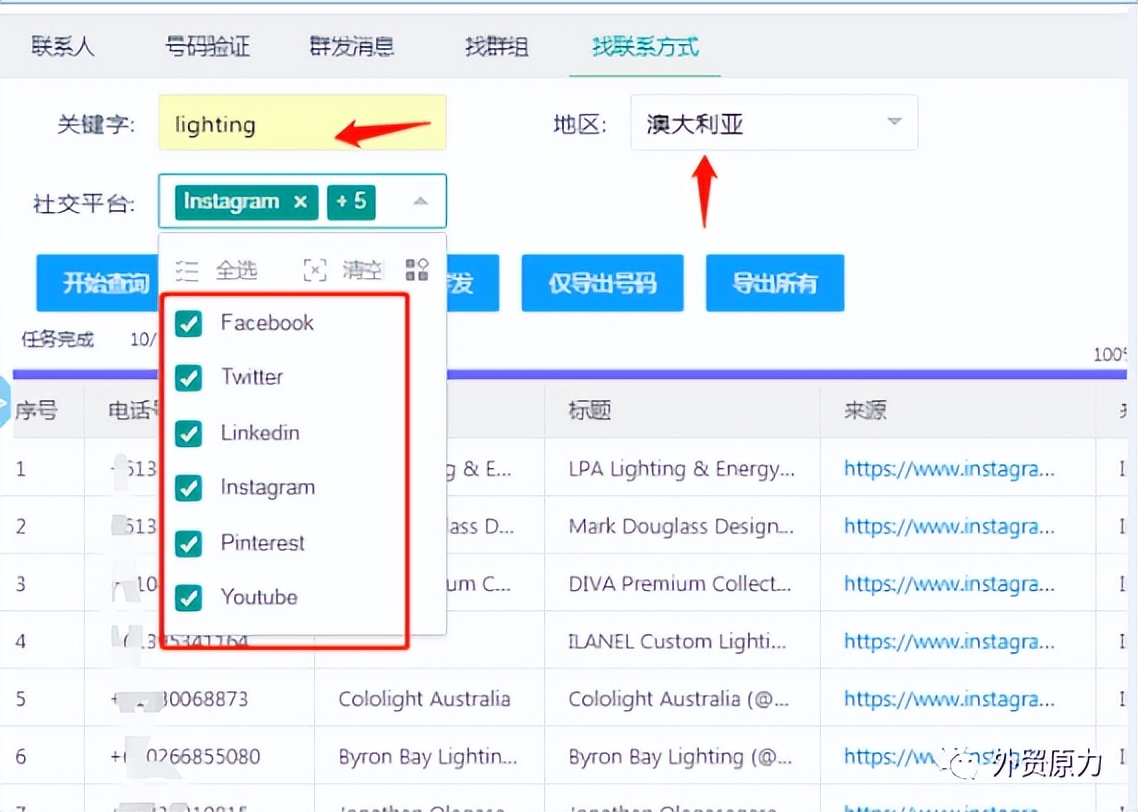The width and height of the screenshot is (1138, 812).
Task: Disable the Twitter platform checkbox
Action: tap(188, 378)
